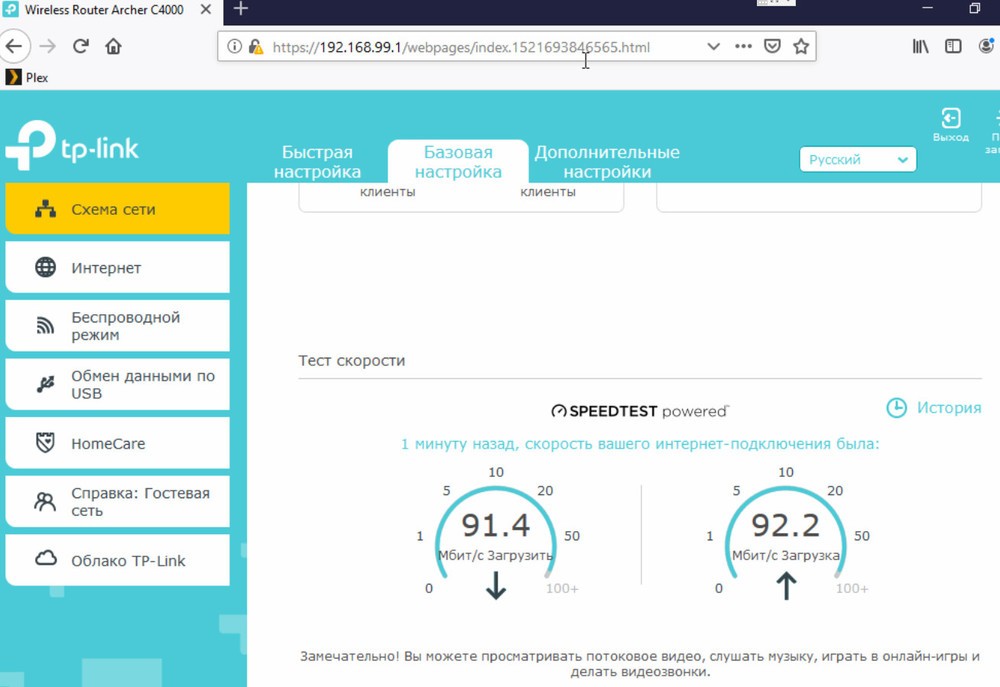
Task: Open the Русский language dropdown
Action: click(857, 160)
